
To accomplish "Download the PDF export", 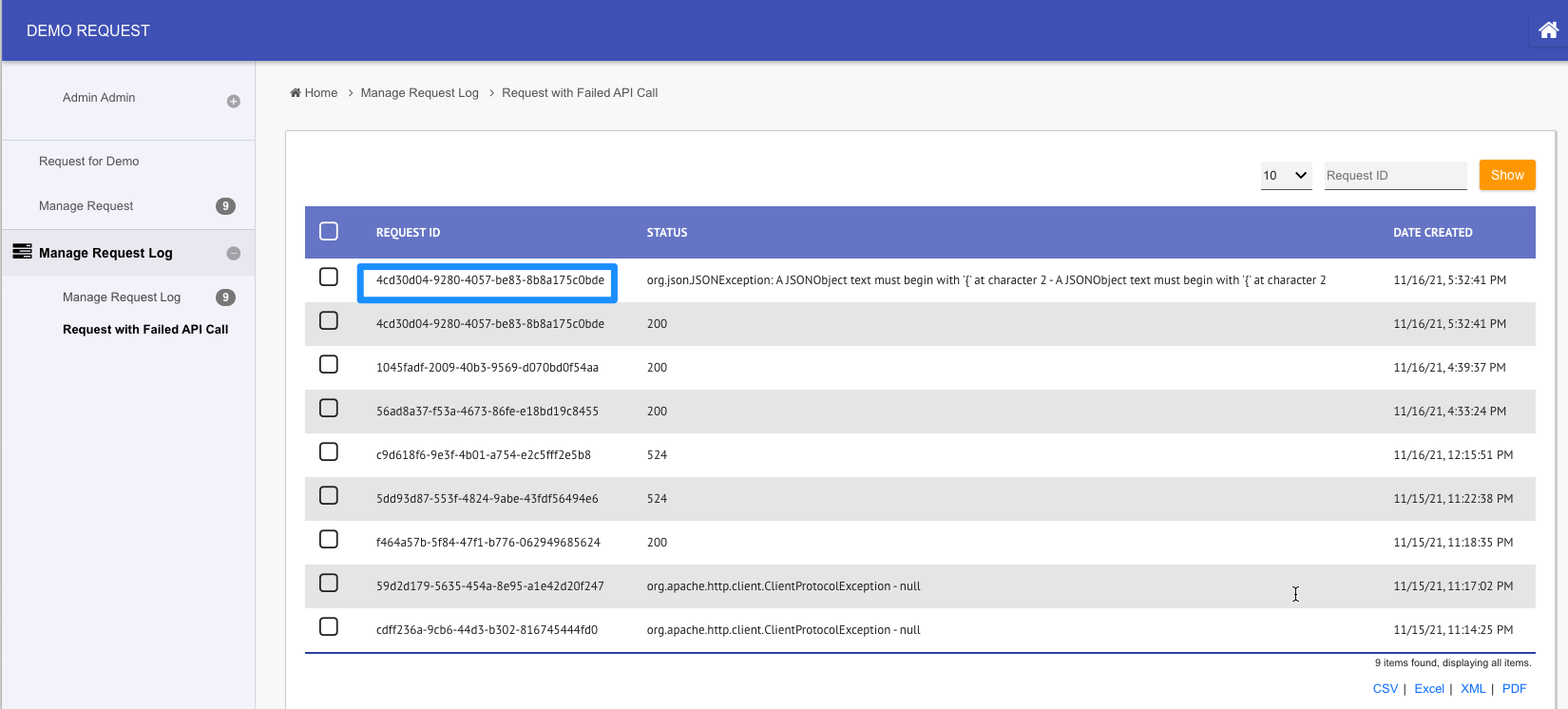I will 1514,689.
